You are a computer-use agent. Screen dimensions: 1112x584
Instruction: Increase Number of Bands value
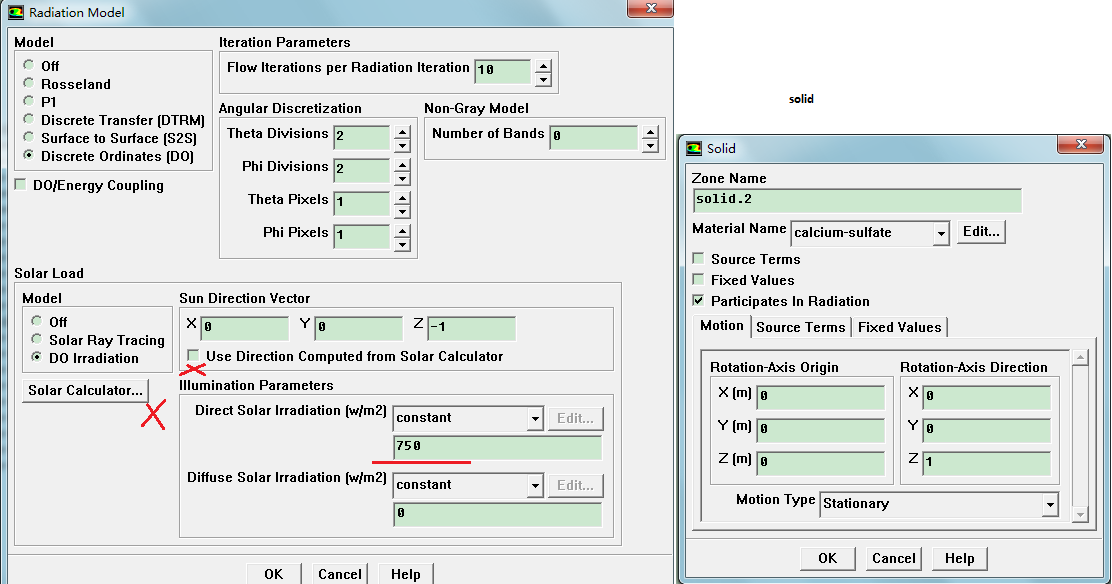tap(650, 131)
